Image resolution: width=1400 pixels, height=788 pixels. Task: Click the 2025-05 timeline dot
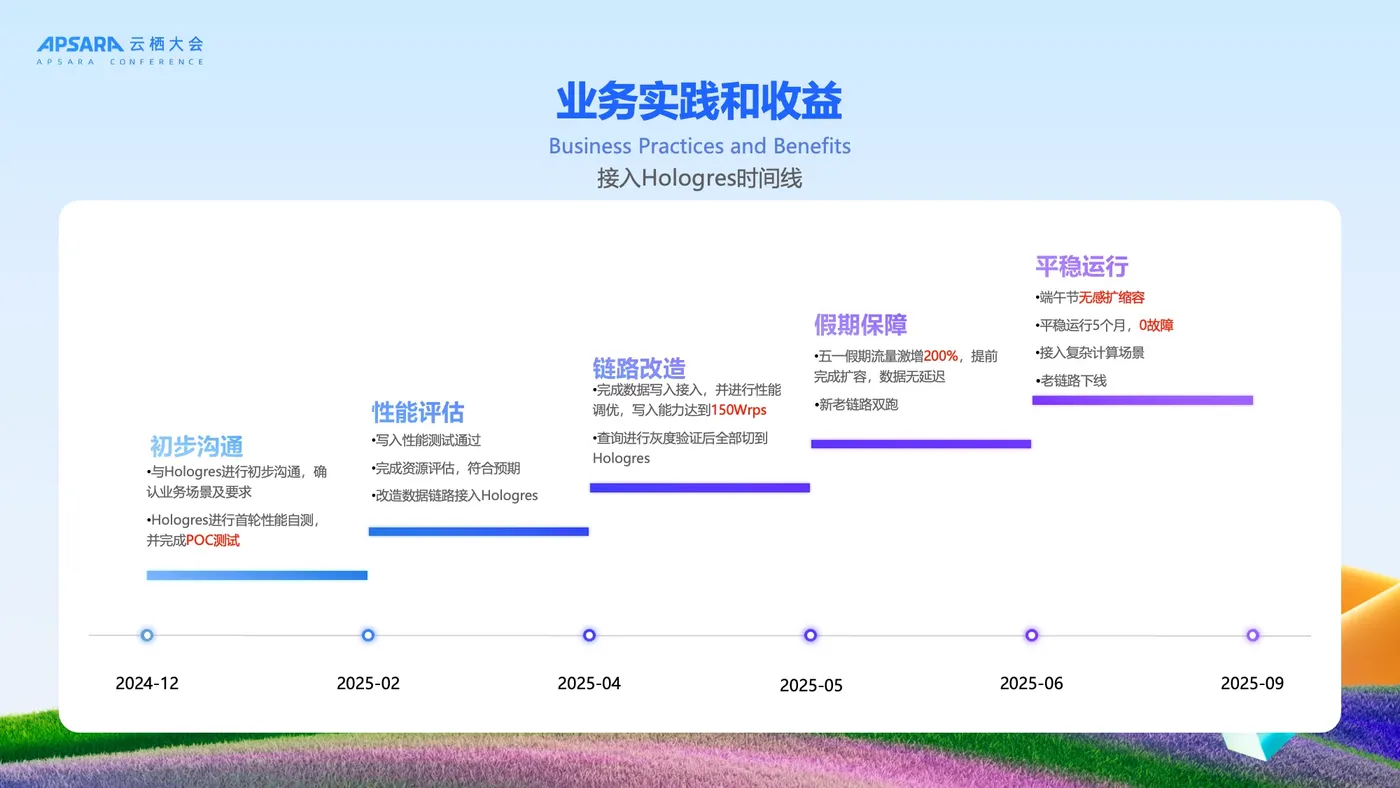coord(810,635)
